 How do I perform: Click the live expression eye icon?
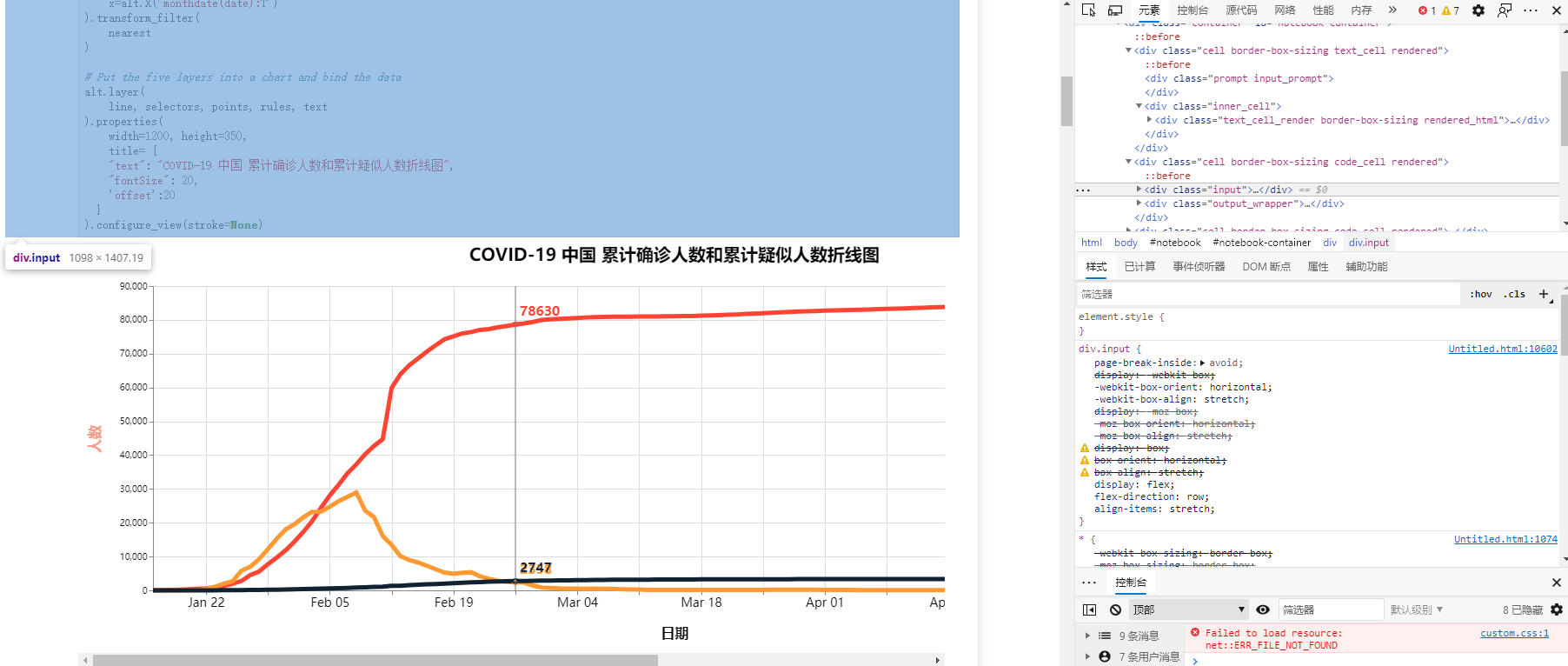pyautogui.click(x=1264, y=609)
